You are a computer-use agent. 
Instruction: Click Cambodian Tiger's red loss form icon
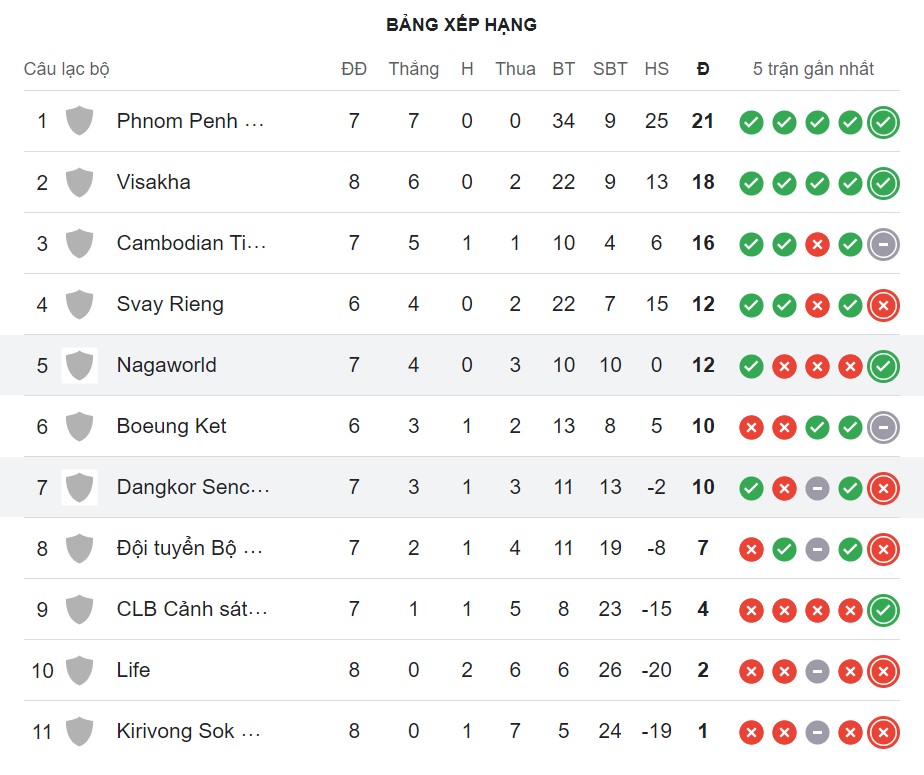pos(817,243)
